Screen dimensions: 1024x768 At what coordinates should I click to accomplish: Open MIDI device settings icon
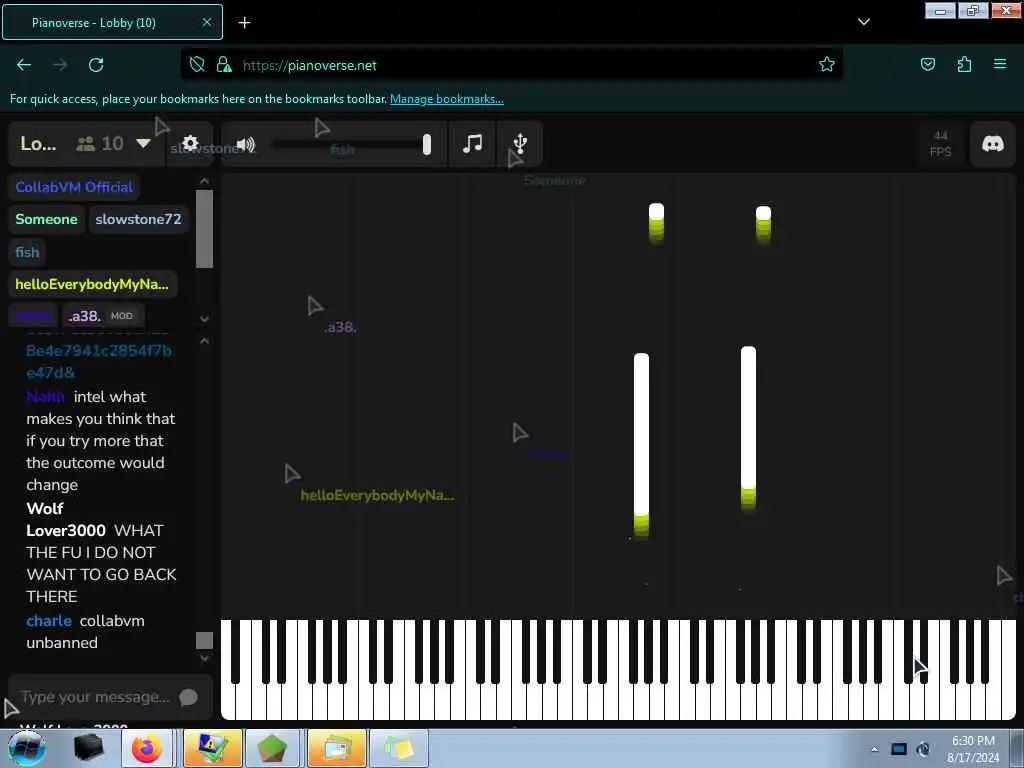click(x=520, y=143)
